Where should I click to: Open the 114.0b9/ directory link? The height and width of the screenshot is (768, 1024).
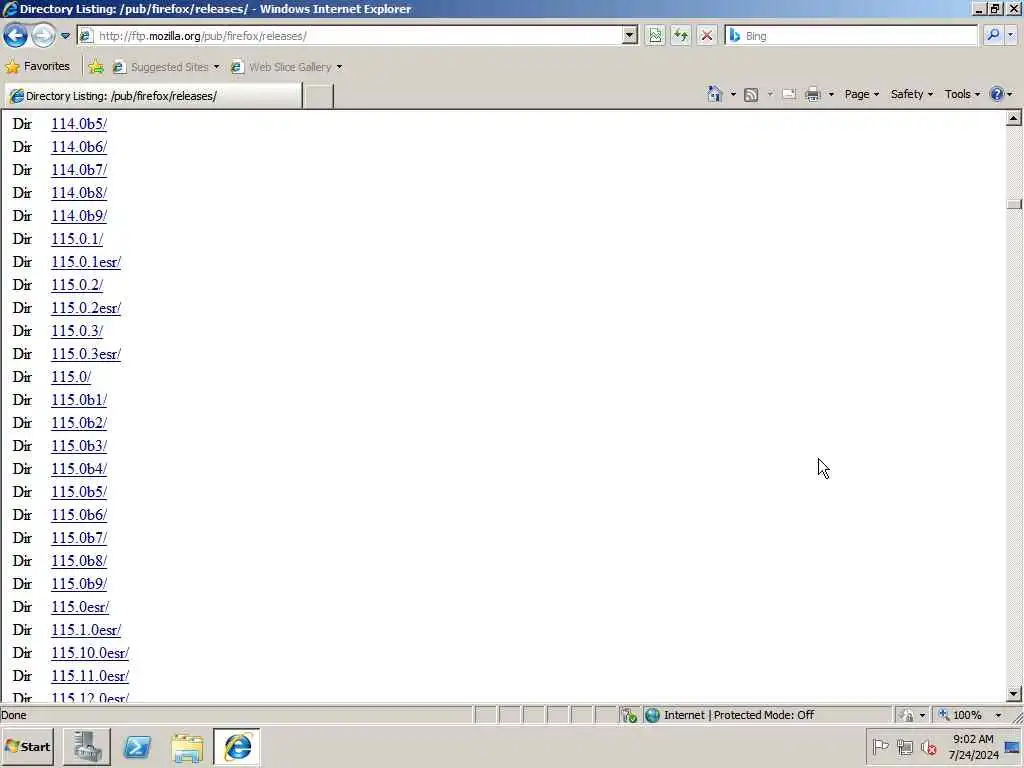point(79,216)
